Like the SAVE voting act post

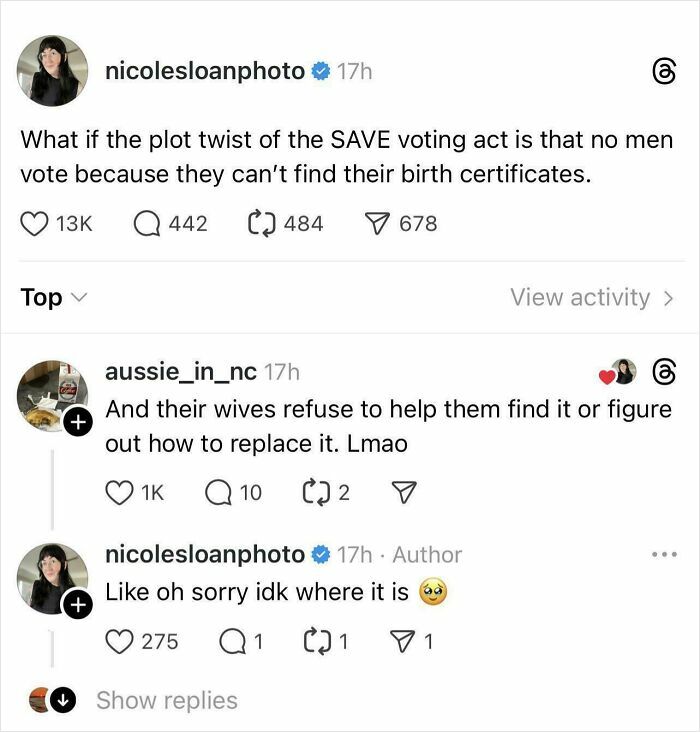pyautogui.click(x=36, y=223)
